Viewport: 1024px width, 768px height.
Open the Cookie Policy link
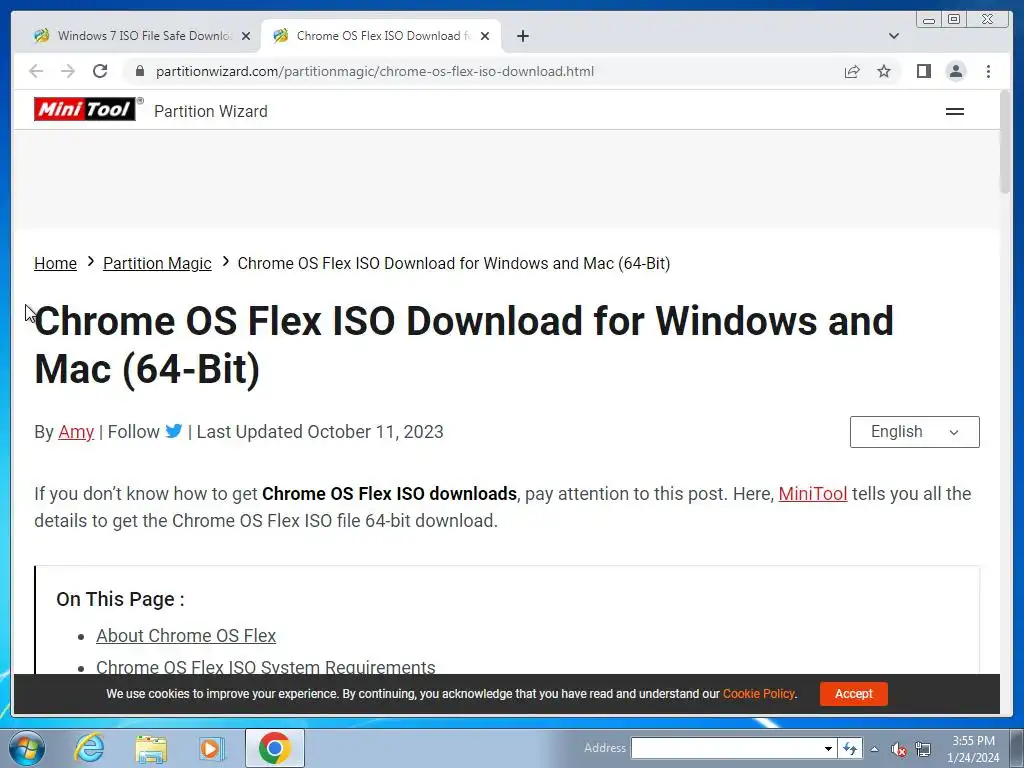point(759,694)
